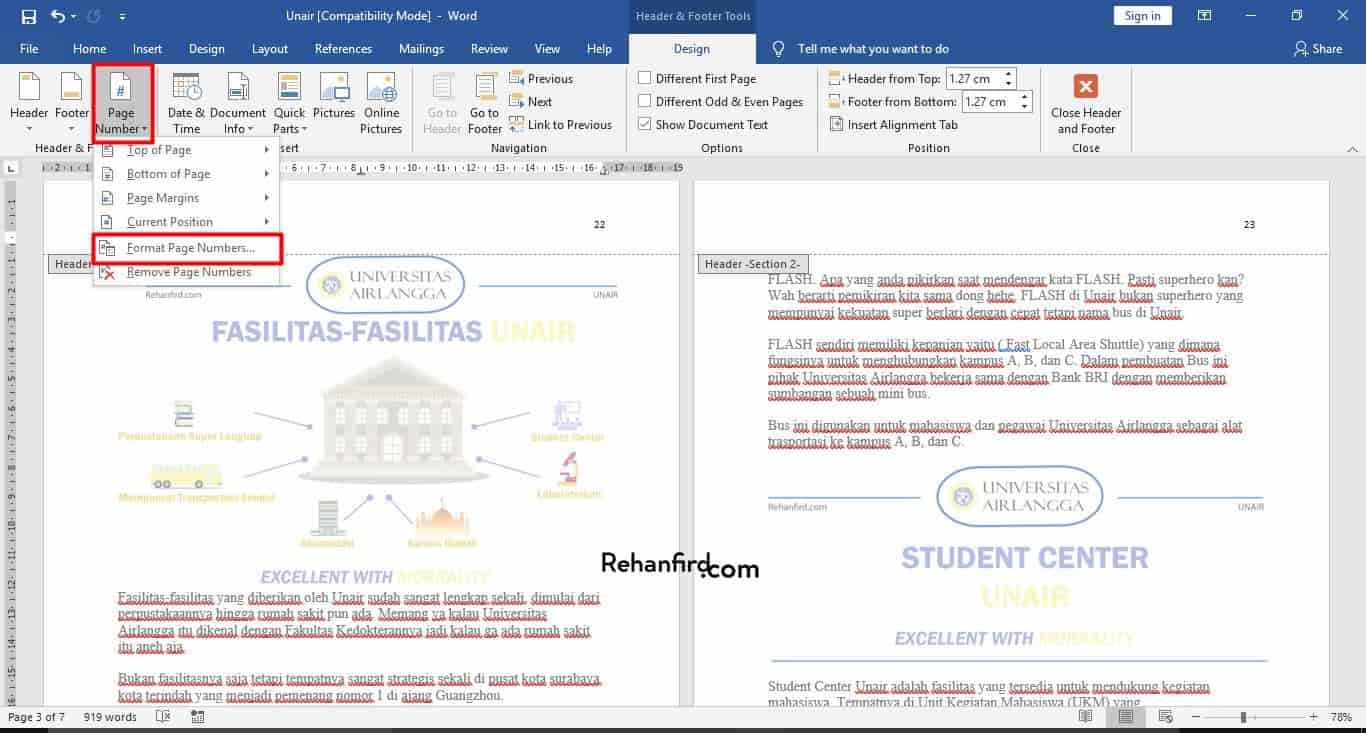Choose Remove Page Numbers
1366x733 pixels.
(x=186, y=272)
